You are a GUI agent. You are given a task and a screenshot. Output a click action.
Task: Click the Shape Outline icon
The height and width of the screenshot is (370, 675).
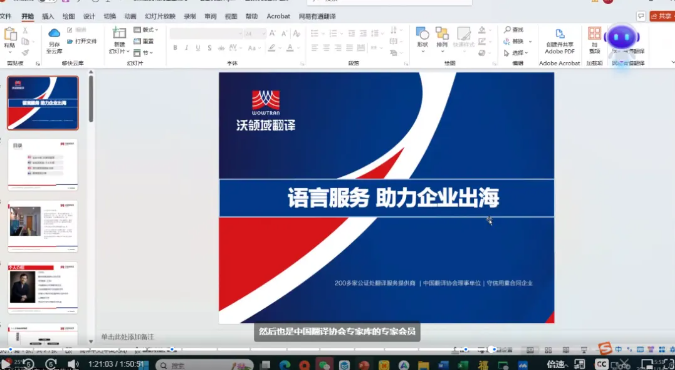[482, 41]
